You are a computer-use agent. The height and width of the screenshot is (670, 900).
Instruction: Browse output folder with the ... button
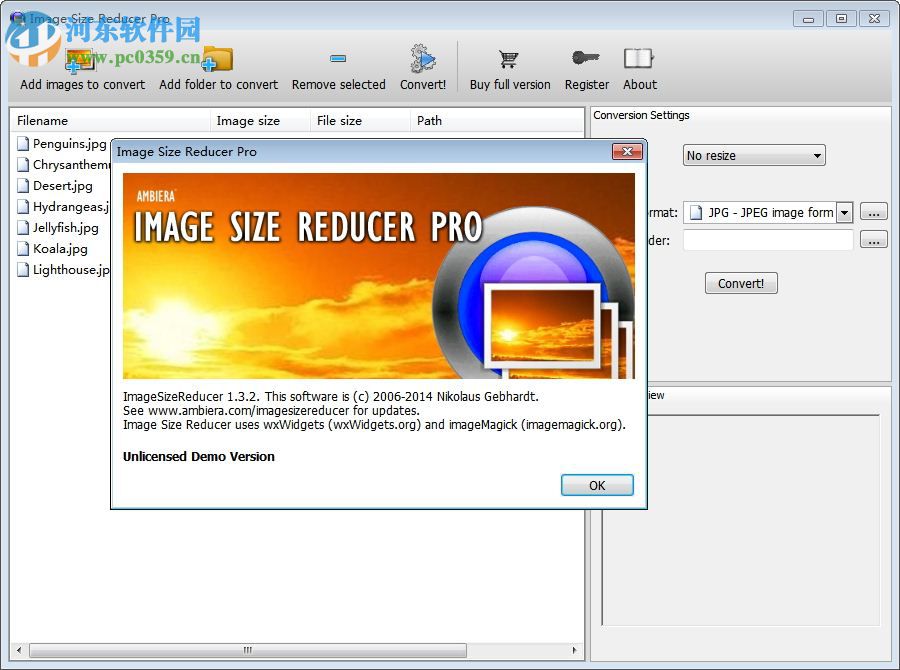coord(874,239)
